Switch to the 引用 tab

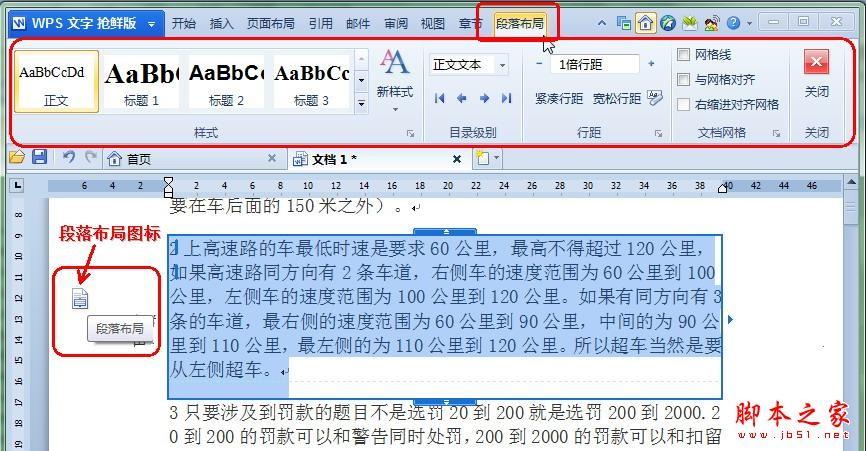(x=320, y=24)
